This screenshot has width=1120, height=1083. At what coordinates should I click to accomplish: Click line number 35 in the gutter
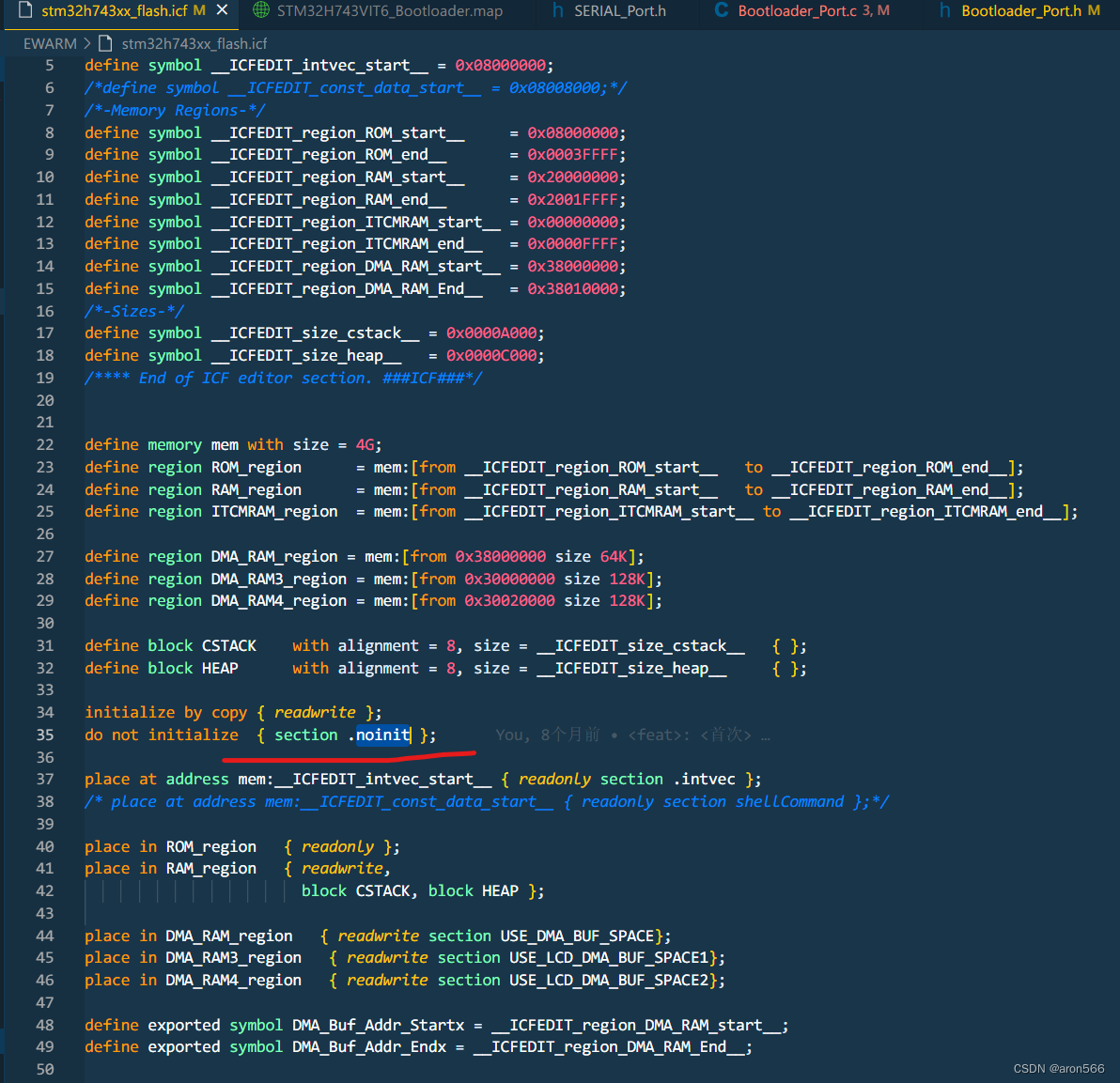click(45, 735)
